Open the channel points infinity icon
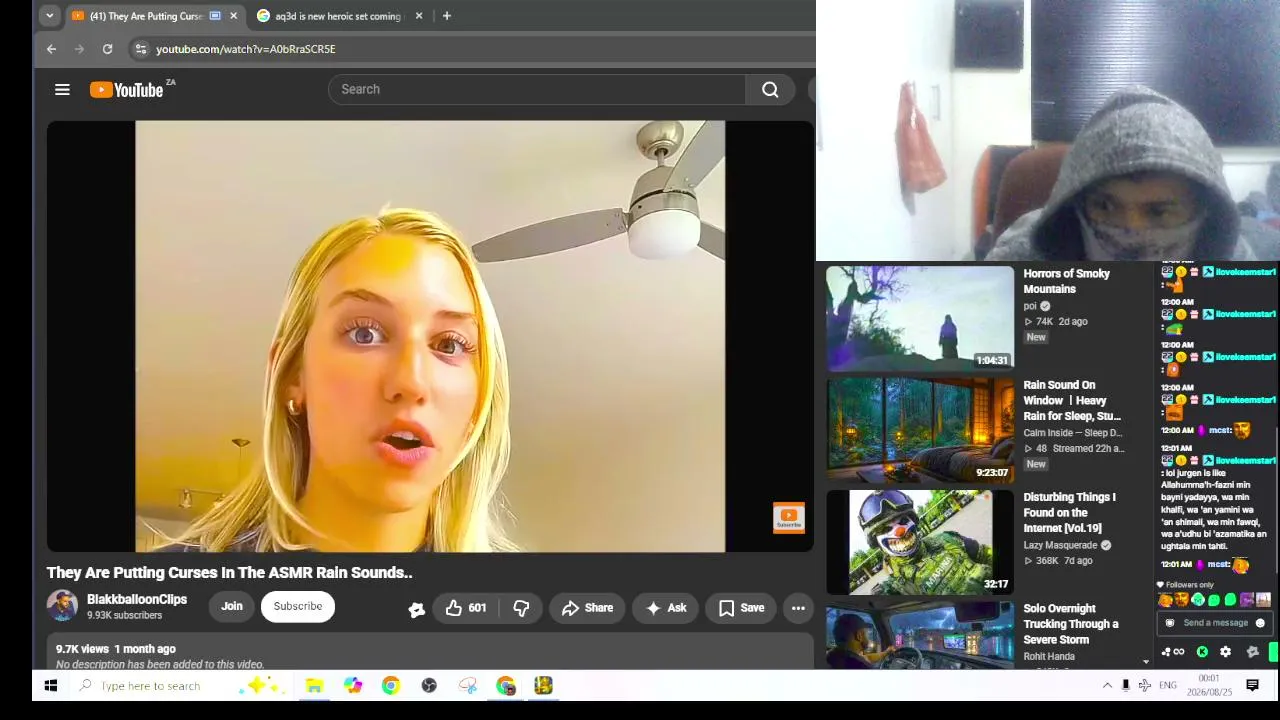Screen dimensions: 1280x720 1175,652
